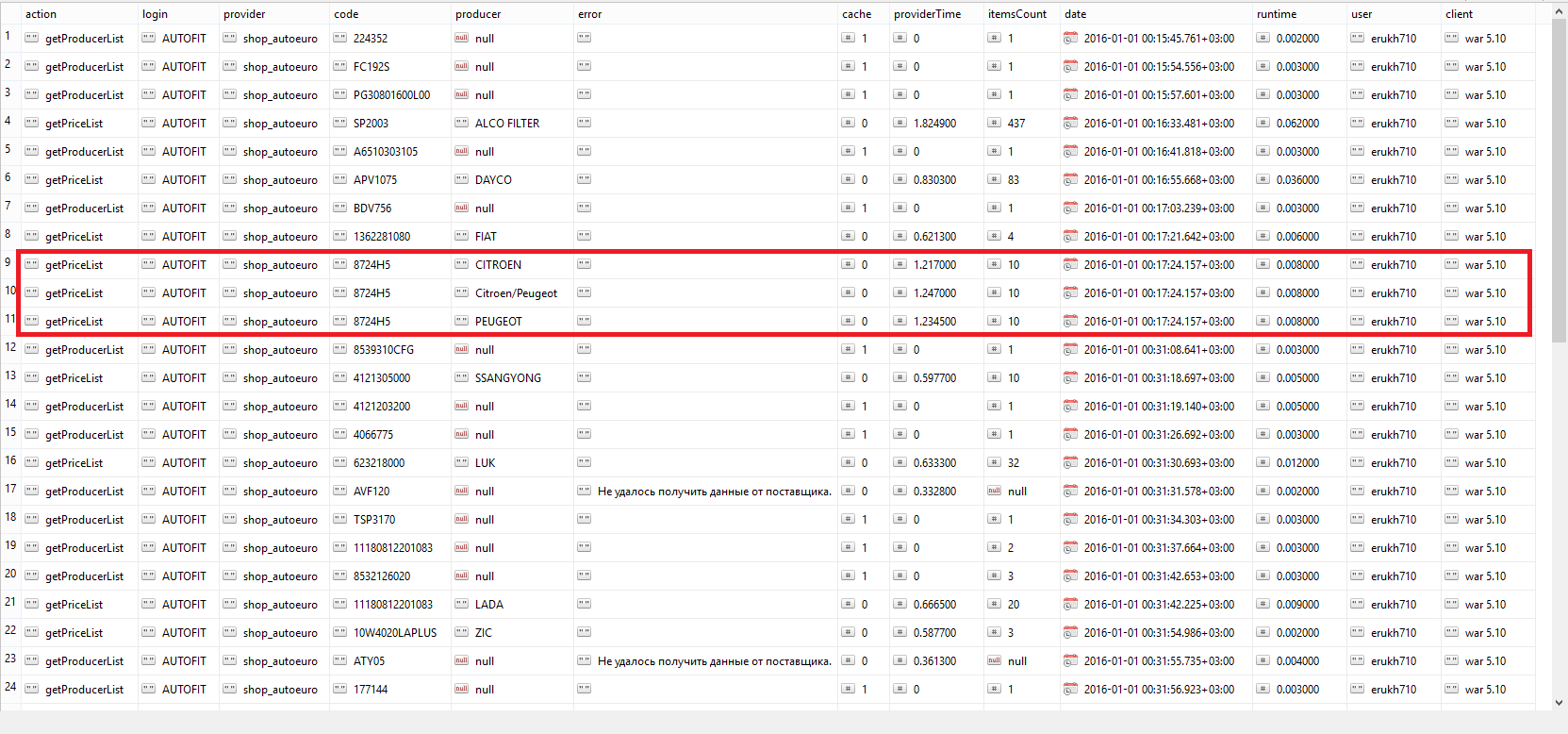
Task: Select the date icon for 2016-01-01 00:15:45.761
Action: point(1070,39)
